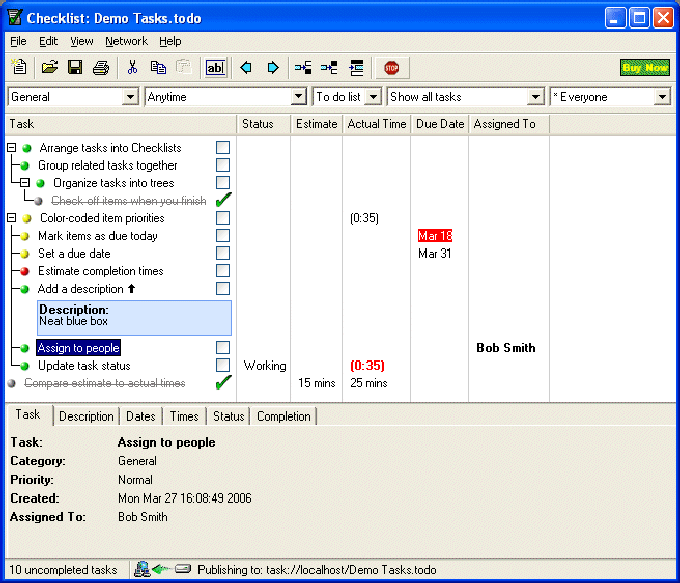The image size is (680, 583).
Task: Click the red priority dot of 'Estimate completion times'
Action: coord(24,271)
